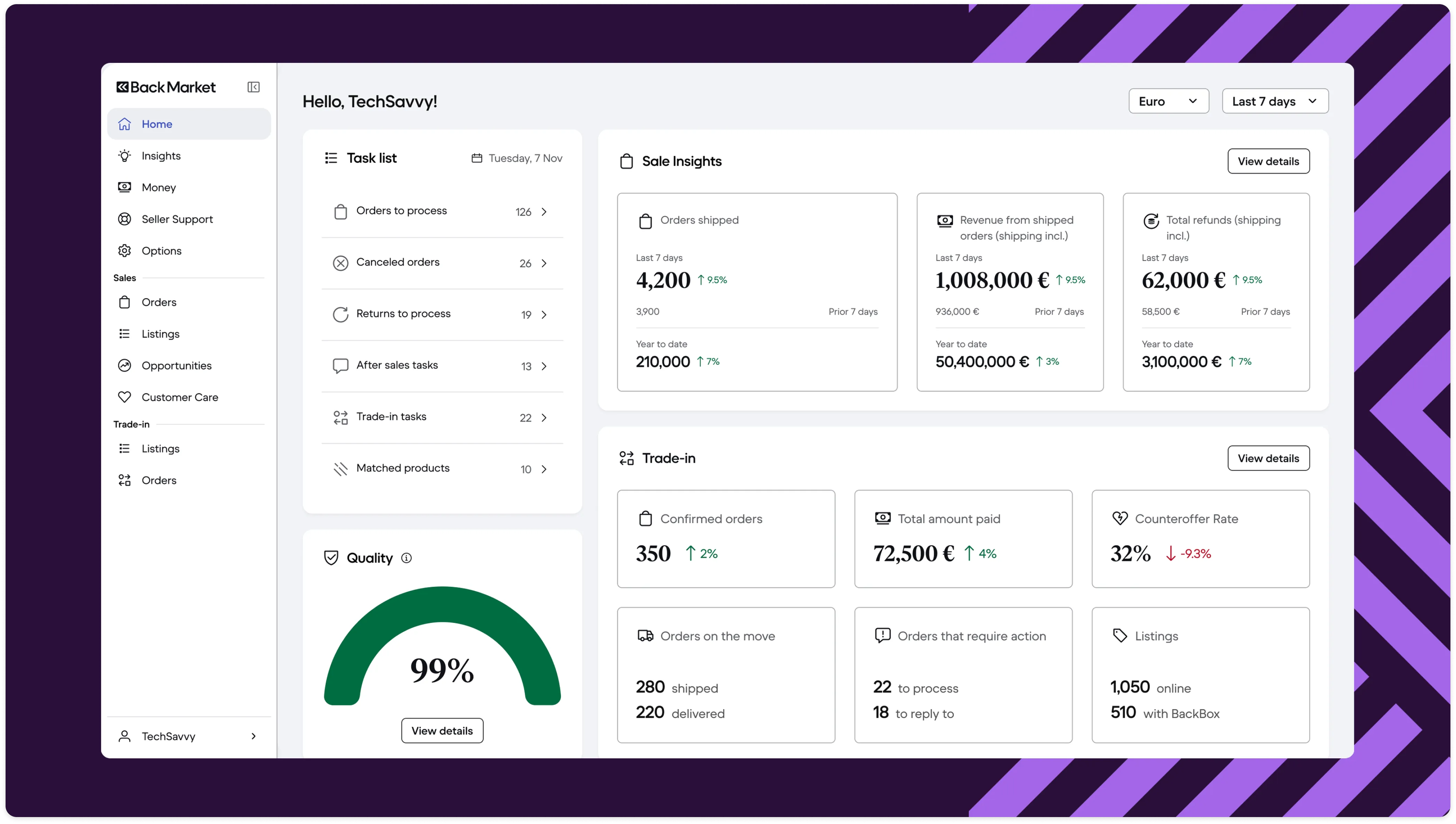1456x824 pixels.
Task: Click the 1,008,000 € revenue figure
Action: point(992,280)
